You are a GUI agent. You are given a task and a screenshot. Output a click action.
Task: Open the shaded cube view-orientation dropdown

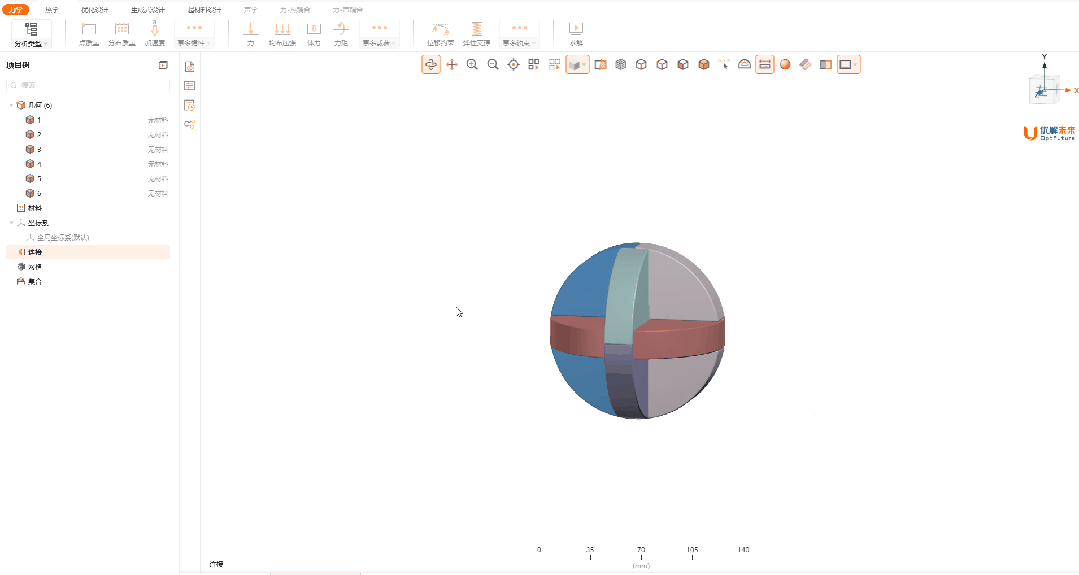pyautogui.click(x=577, y=65)
